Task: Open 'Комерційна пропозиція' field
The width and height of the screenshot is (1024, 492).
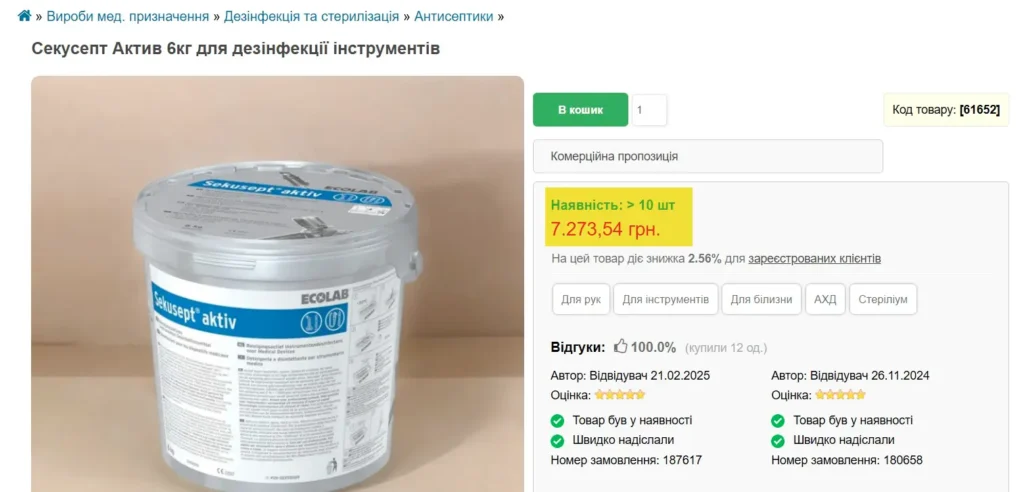Action: [708, 156]
